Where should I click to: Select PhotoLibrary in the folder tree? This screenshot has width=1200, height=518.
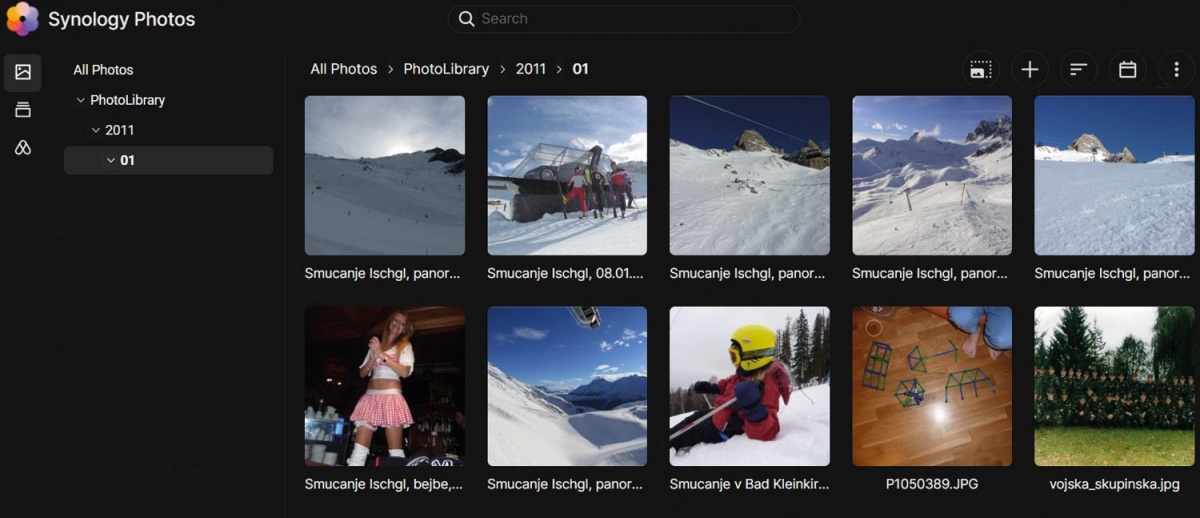tap(128, 100)
